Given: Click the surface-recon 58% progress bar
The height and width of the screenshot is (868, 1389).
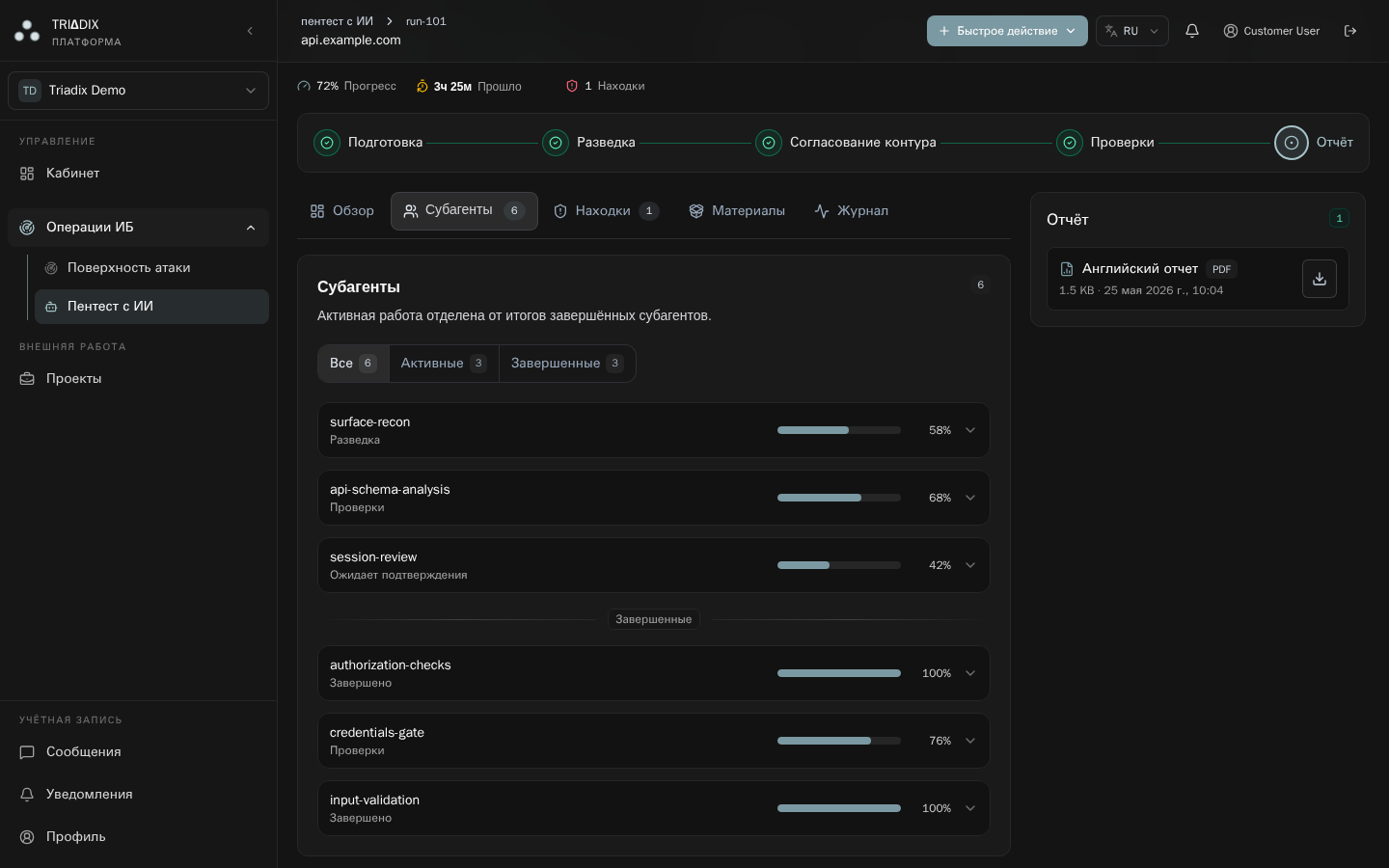Looking at the screenshot, I should [x=839, y=430].
